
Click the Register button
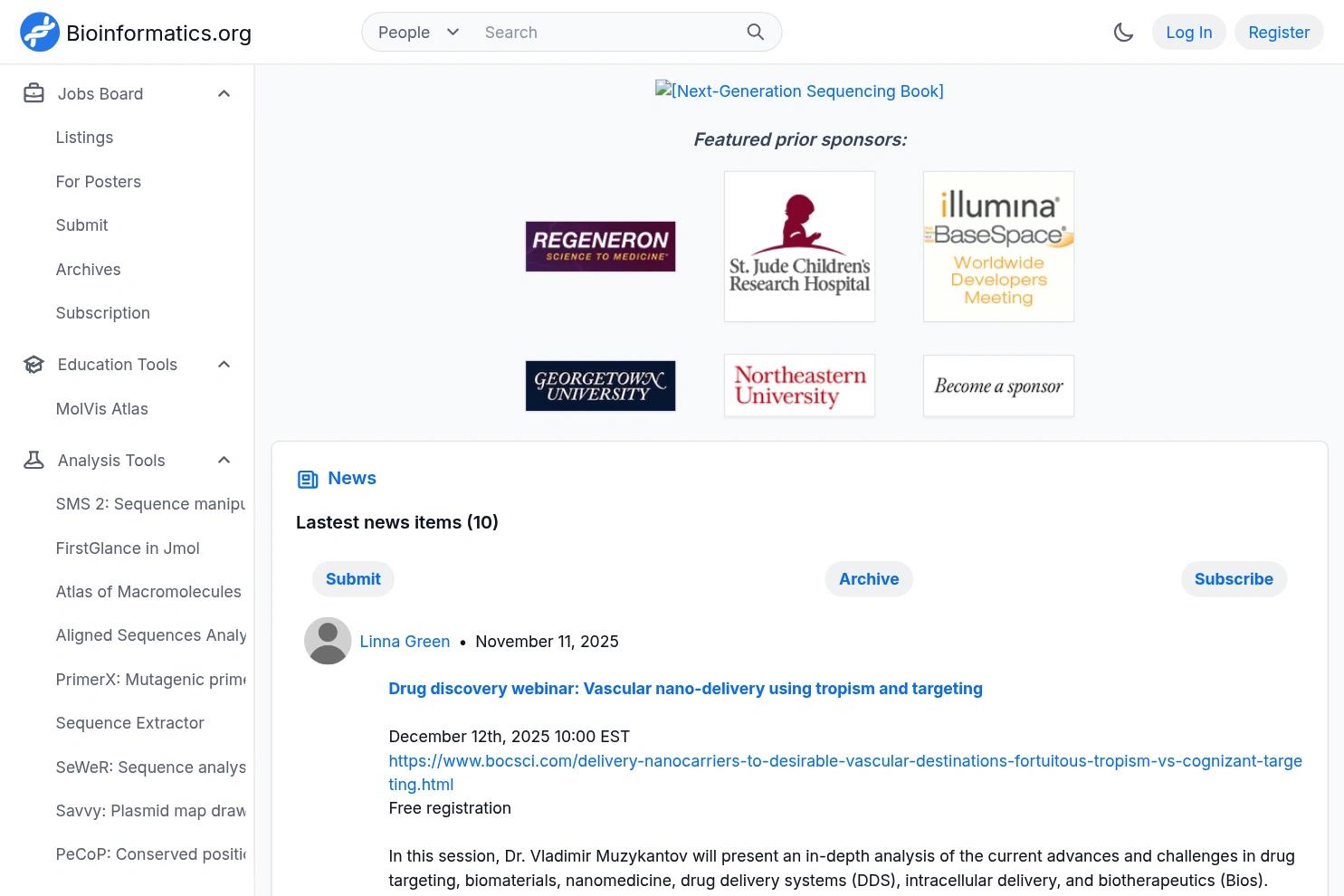1279,33
